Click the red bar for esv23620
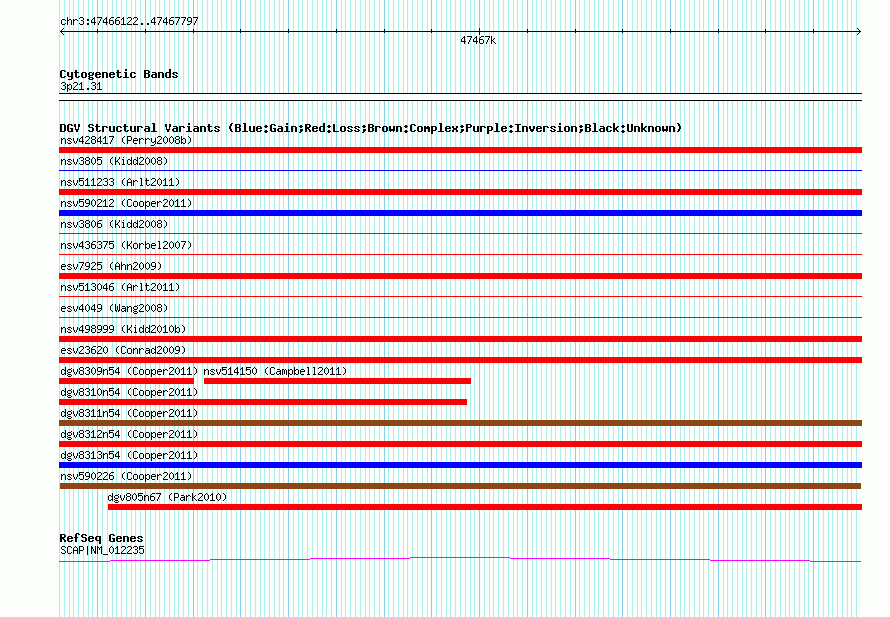 tap(460, 360)
